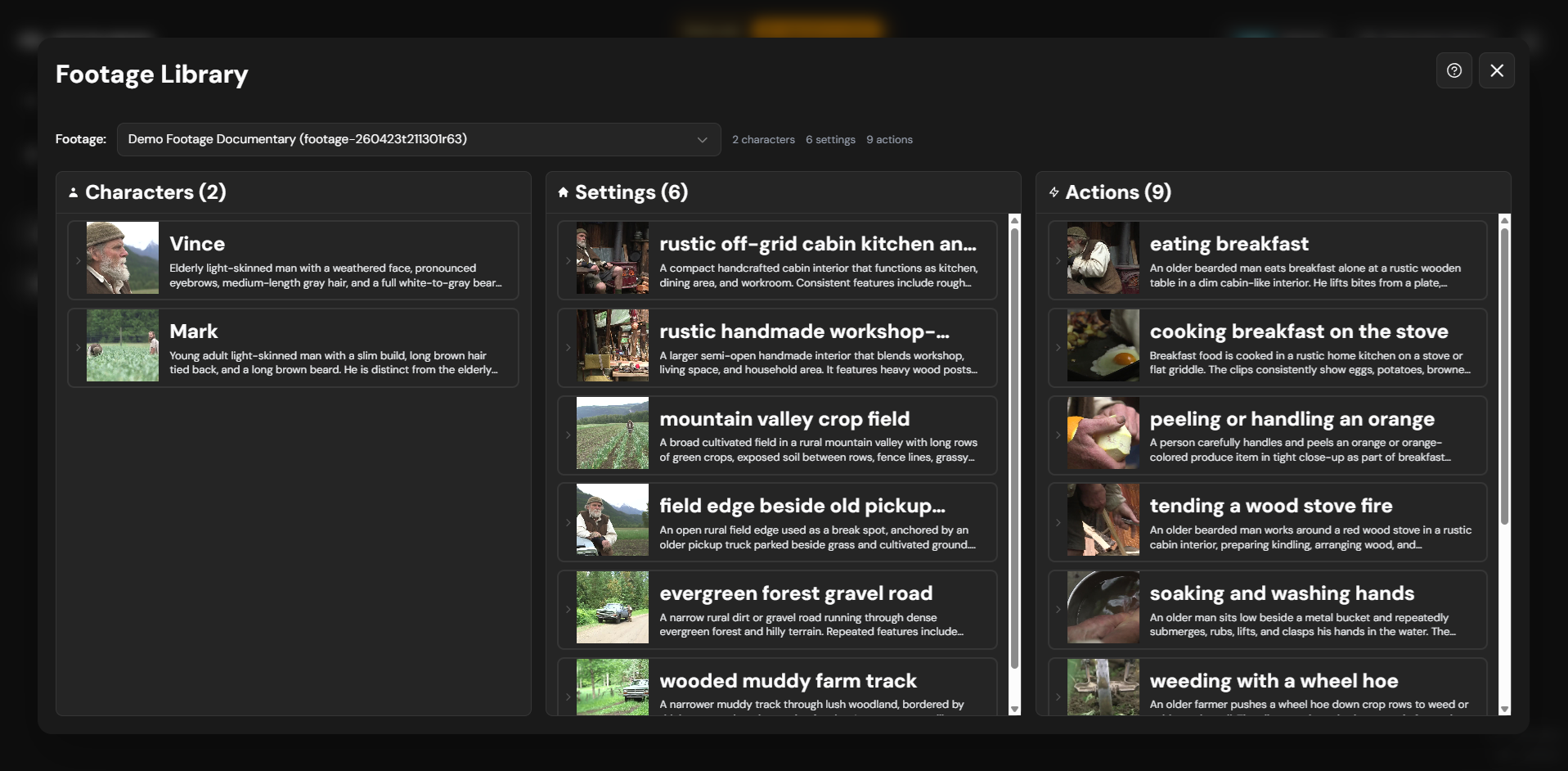The width and height of the screenshot is (1568, 771).
Task: Select the fried egg cooking thumbnail
Action: 1103,345
